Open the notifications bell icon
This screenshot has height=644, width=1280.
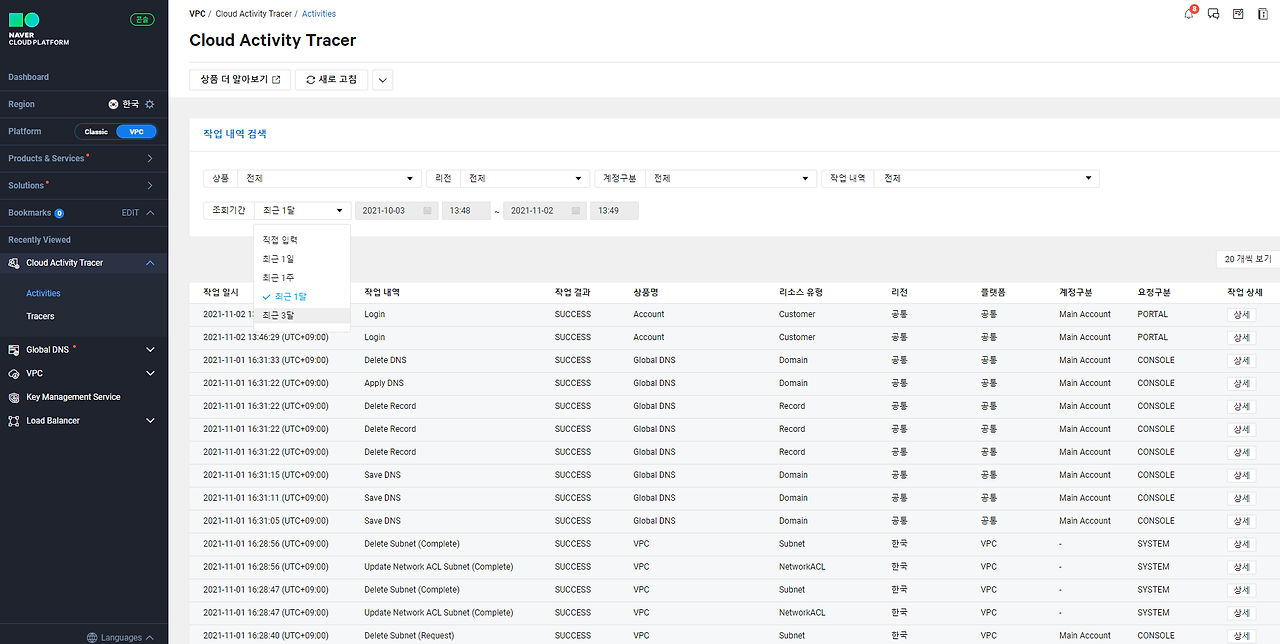(x=1189, y=14)
